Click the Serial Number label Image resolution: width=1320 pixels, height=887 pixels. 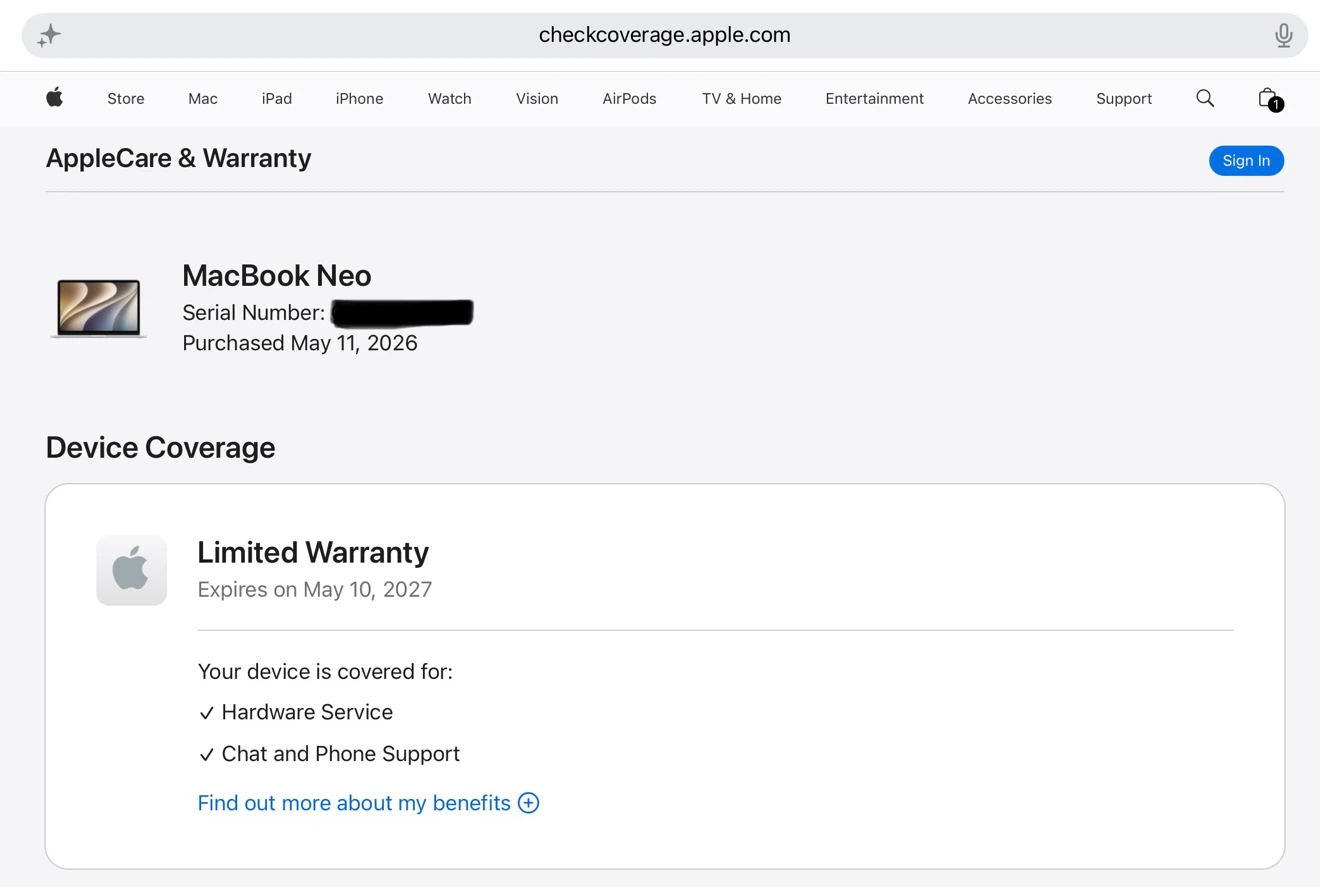253,313
